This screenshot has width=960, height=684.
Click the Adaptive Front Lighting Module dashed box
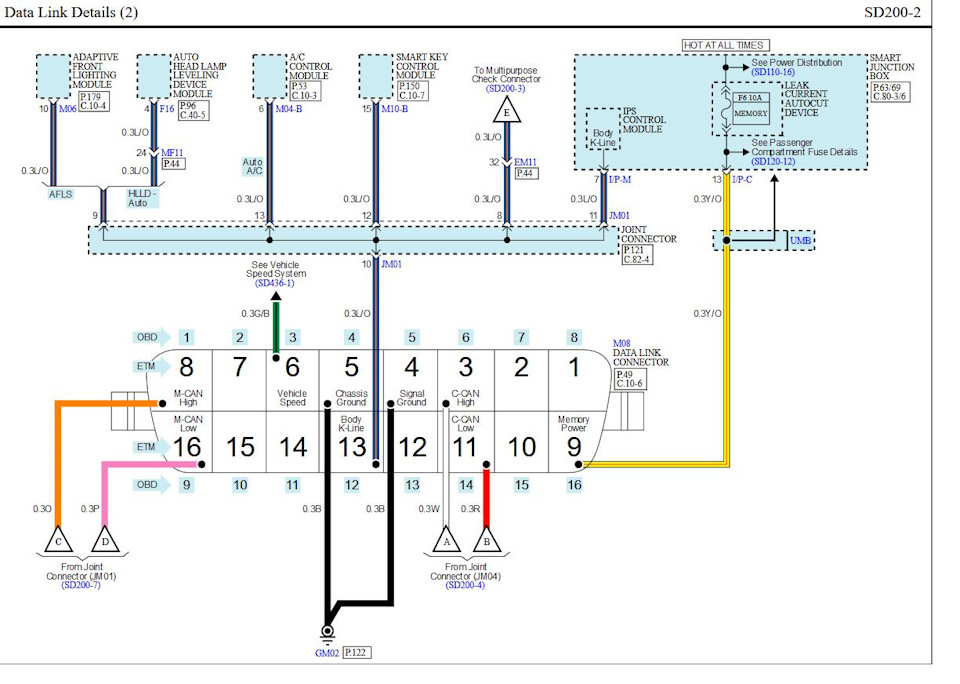pos(53,76)
